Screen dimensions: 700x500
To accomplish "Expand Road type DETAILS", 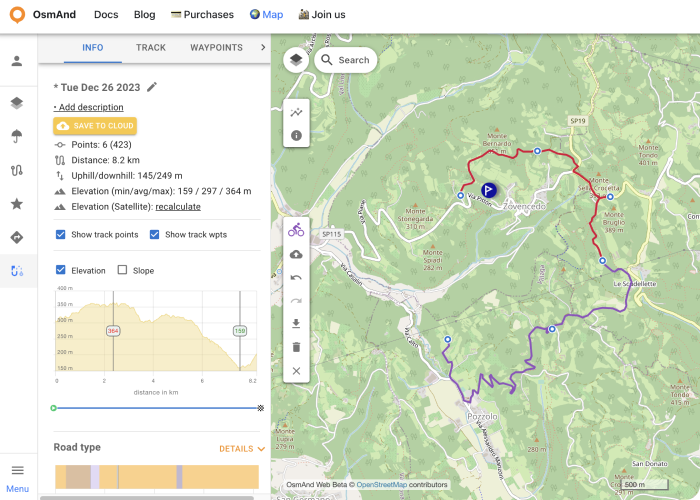I will click(x=242, y=449).
